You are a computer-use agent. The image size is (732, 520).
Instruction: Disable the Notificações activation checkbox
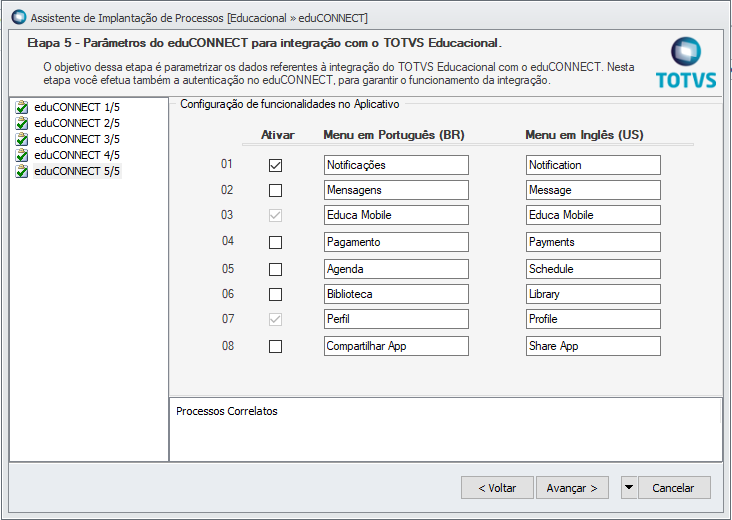click(x=275, y=165)
